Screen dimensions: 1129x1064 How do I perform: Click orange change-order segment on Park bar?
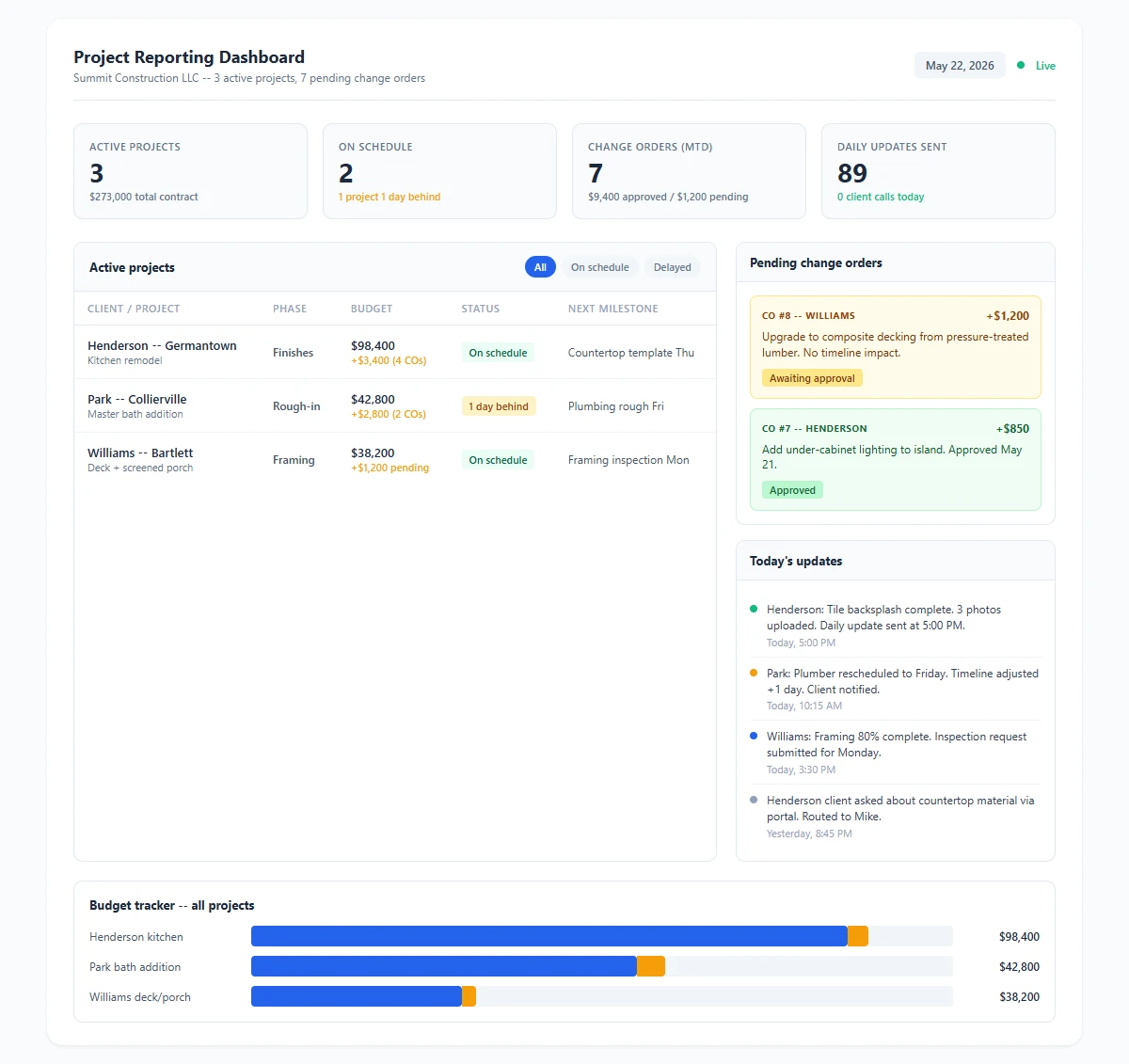[651, 966]
